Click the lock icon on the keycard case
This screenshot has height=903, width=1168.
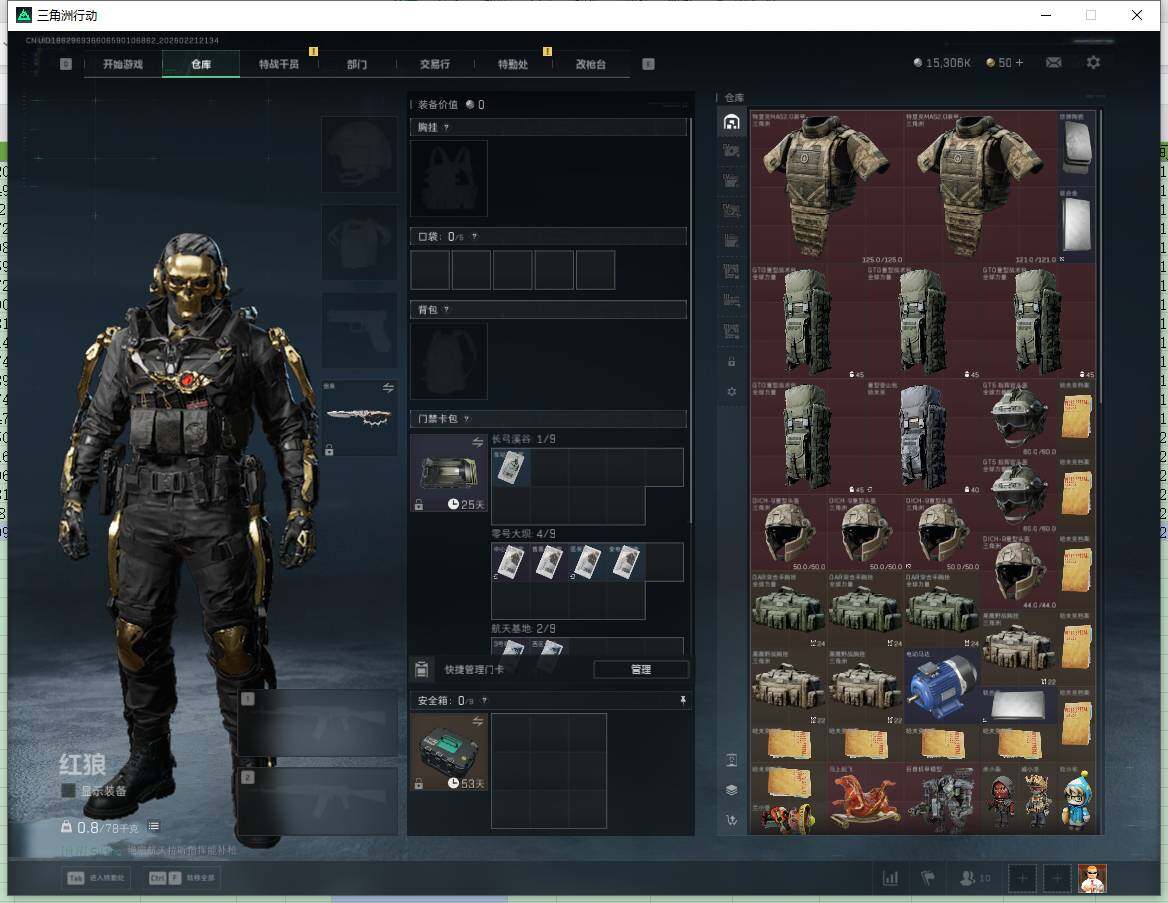419,505
